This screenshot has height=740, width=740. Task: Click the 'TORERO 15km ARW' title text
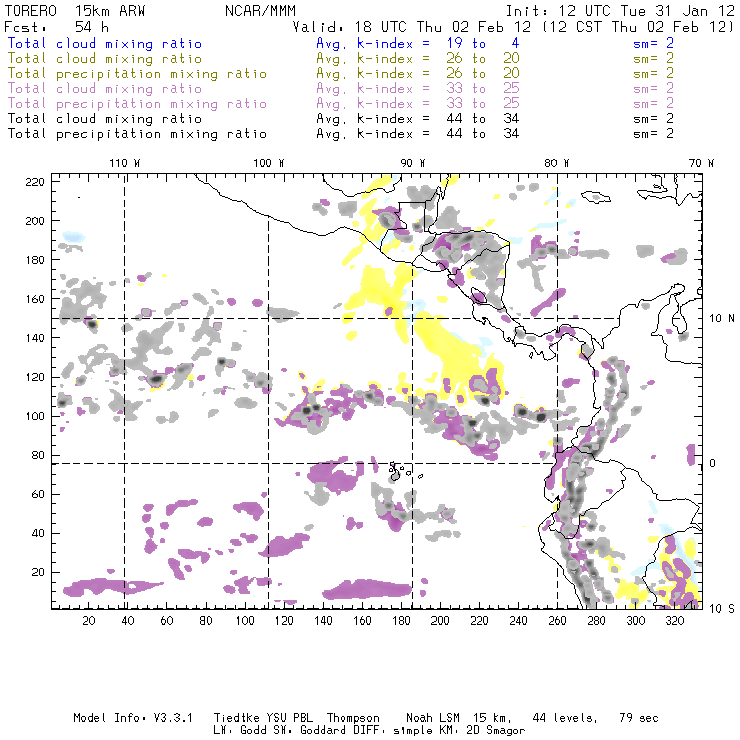pos(75,11)
